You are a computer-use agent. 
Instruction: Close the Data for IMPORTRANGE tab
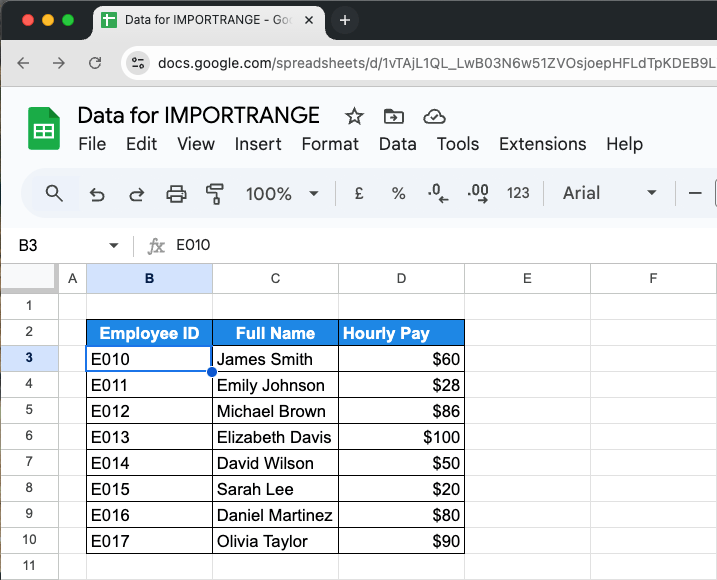point(309,20)
